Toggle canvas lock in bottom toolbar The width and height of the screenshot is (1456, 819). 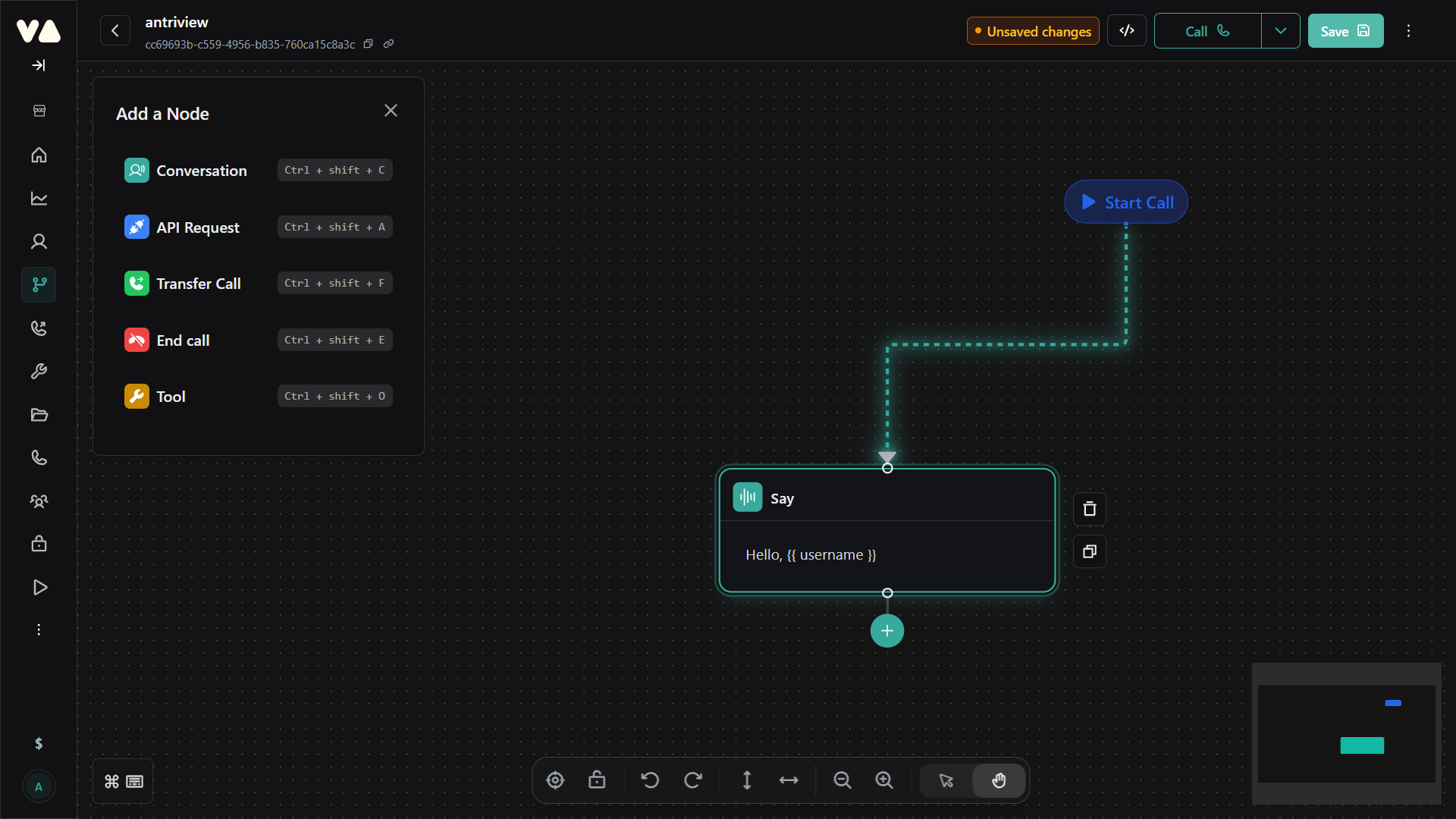[597, 780]
